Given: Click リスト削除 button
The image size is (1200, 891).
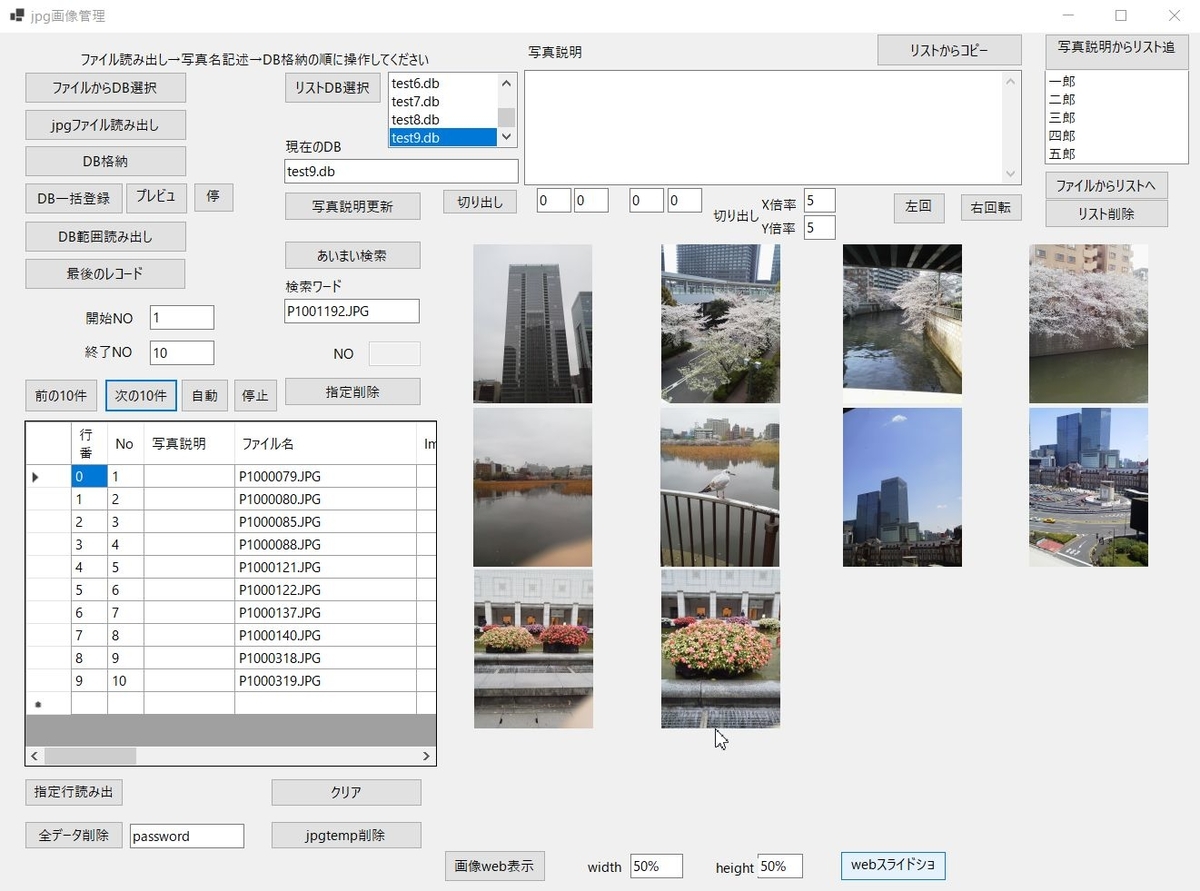Looking at the screenshot, I should tap(1106, 213).
